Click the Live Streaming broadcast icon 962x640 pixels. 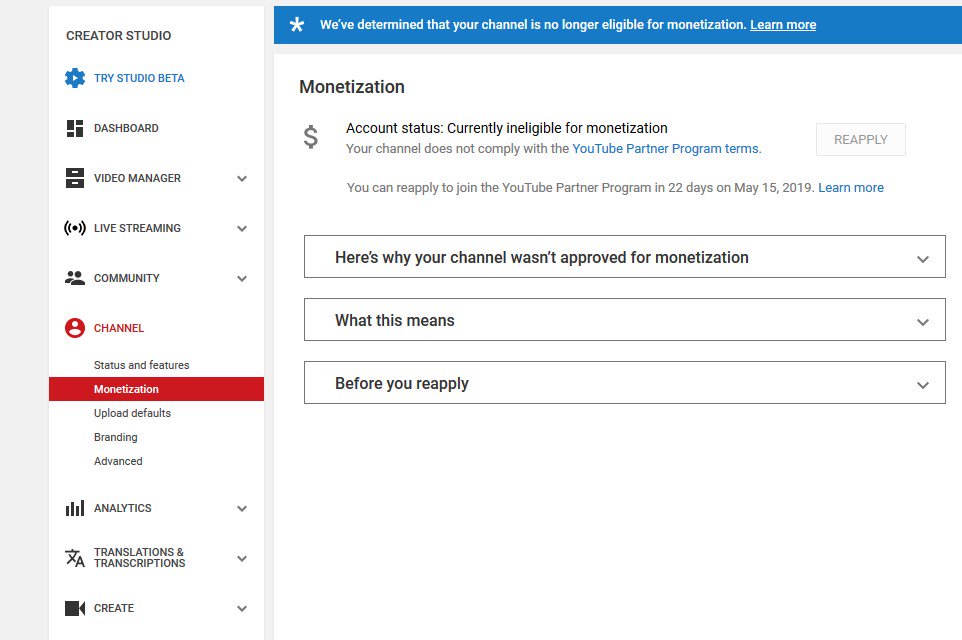[x=75, y=228]
